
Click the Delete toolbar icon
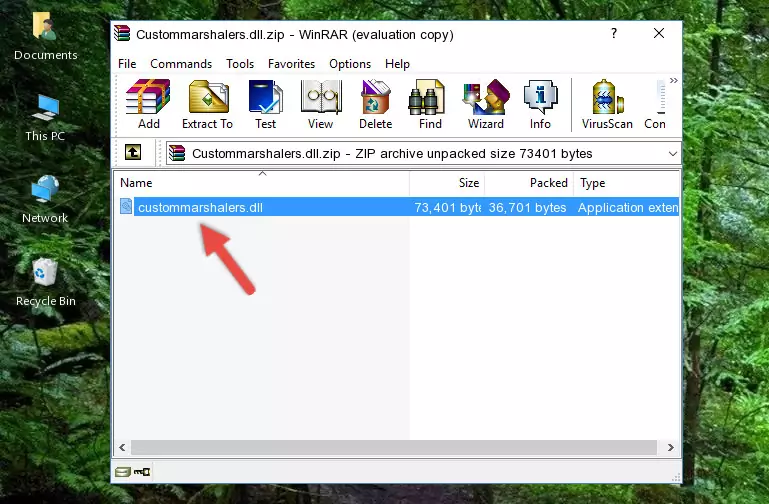click(376, 104)
